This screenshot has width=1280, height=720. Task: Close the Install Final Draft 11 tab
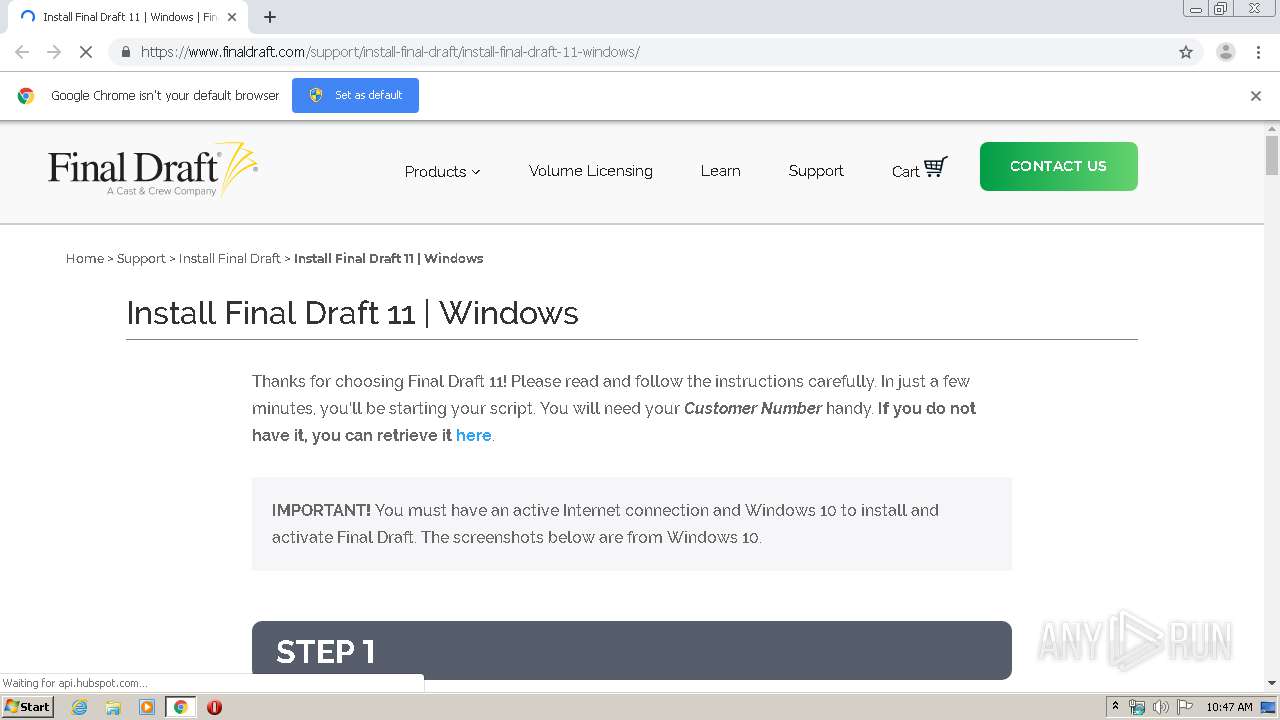(232, 17)
